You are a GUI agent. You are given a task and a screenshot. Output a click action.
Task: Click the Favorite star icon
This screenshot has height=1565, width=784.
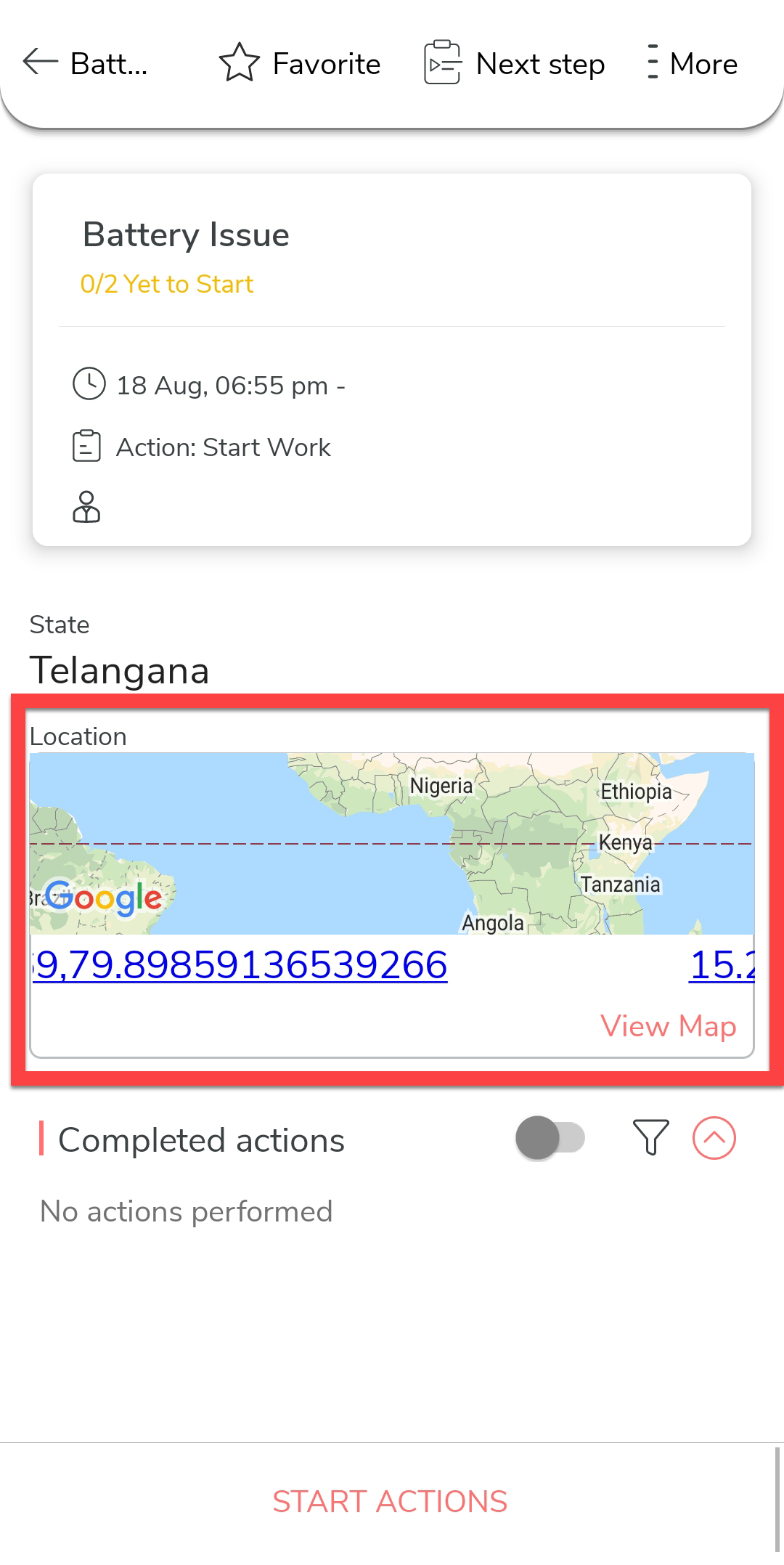[239, 62]
